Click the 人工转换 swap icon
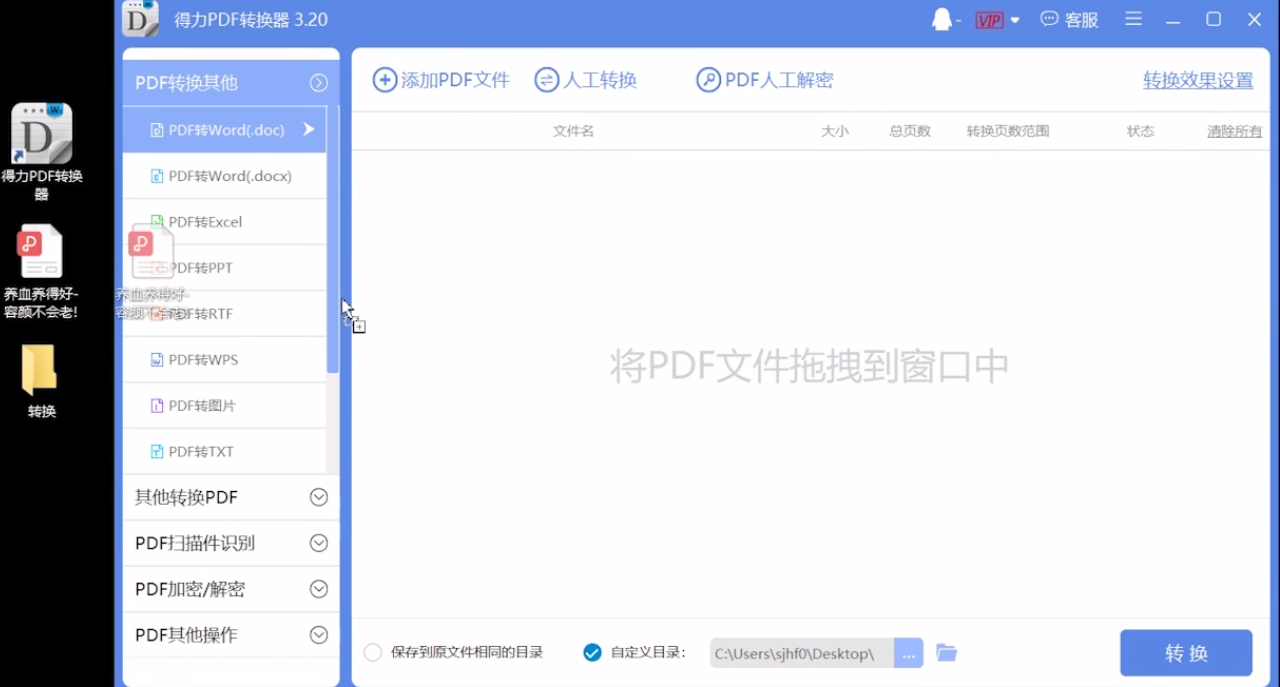 point(547,80)
